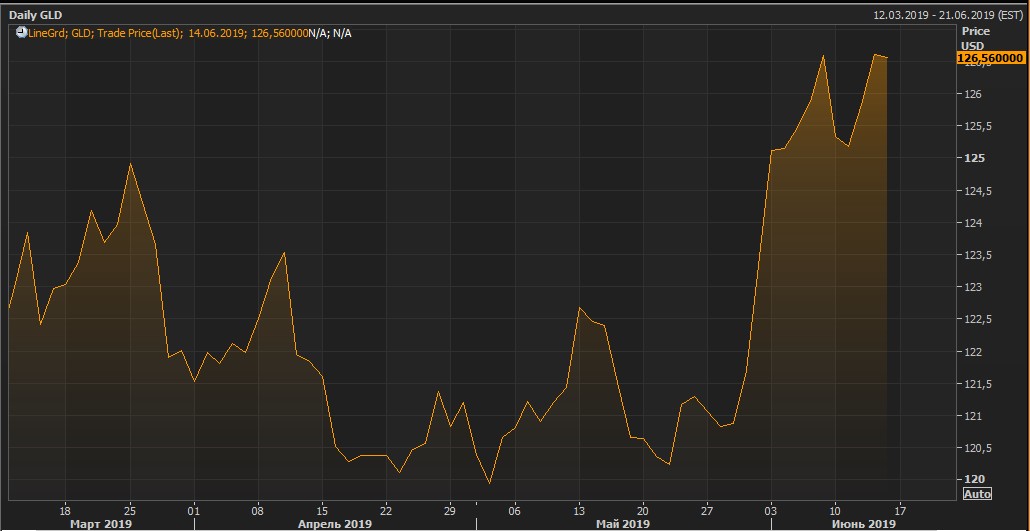Viewport: 1030px width, 531px height.
Task: Click the 126 price axis label
Action: point(972,94)
